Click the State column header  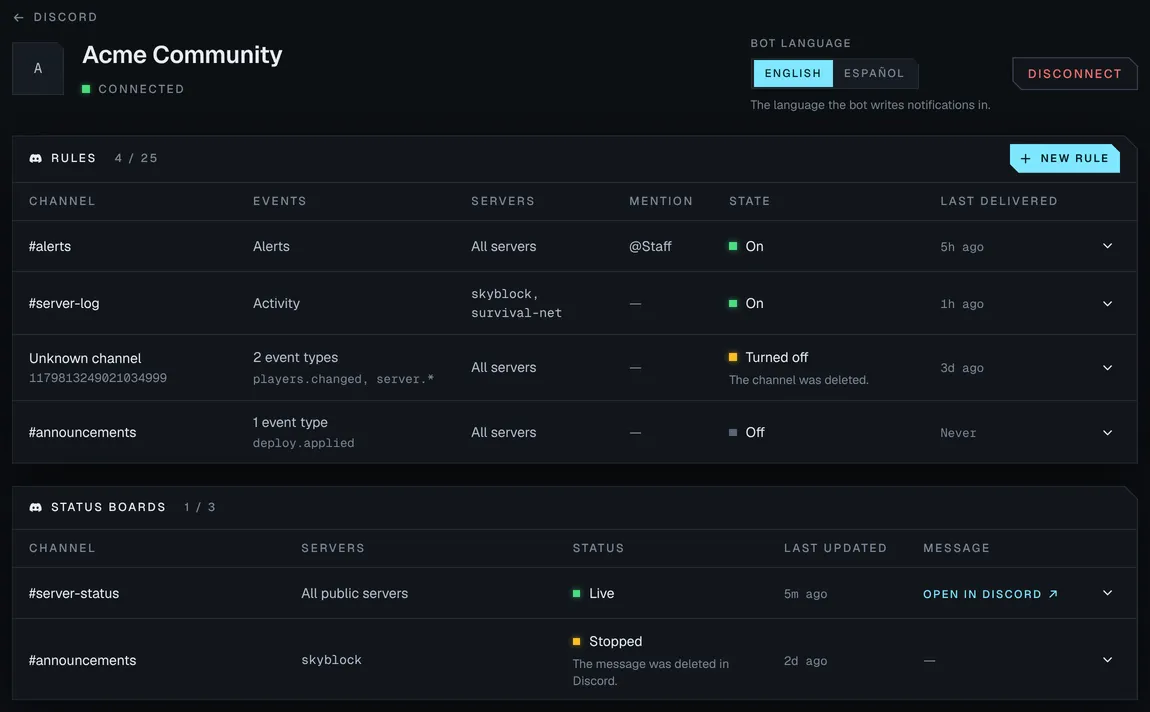[750, 201]
